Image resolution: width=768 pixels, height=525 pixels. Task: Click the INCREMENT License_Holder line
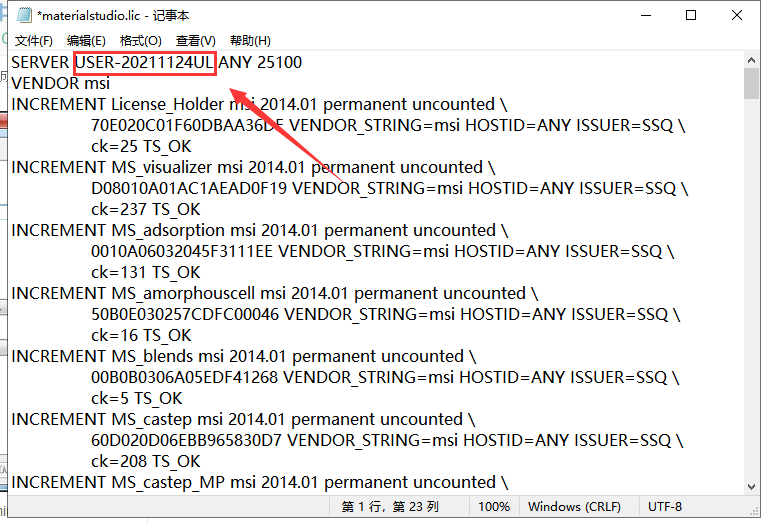tap(259, 105)
